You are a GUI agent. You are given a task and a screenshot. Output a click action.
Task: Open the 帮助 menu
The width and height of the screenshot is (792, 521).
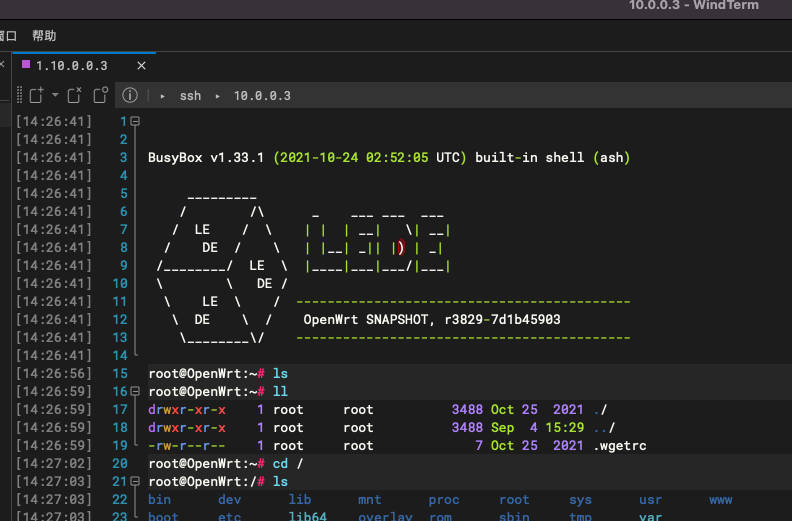pos(44,36)
